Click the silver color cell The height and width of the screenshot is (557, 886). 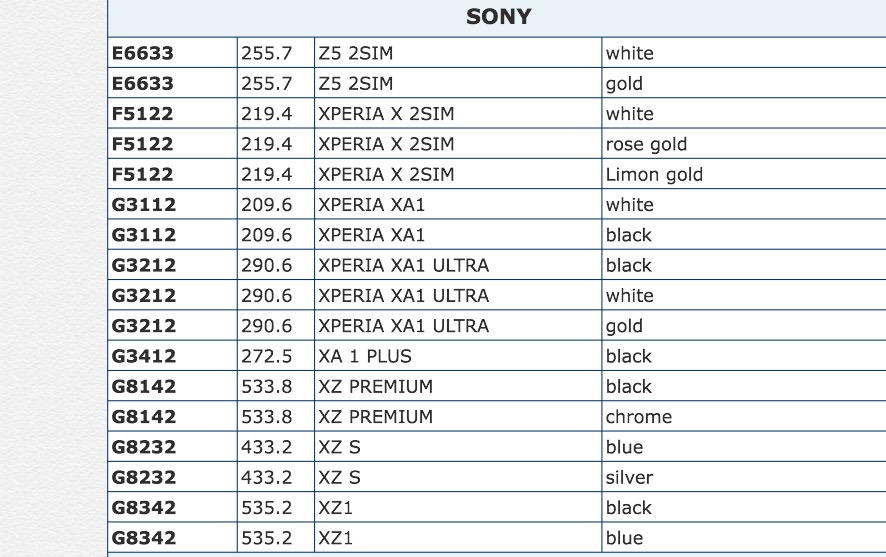click(x=629, y=477)
